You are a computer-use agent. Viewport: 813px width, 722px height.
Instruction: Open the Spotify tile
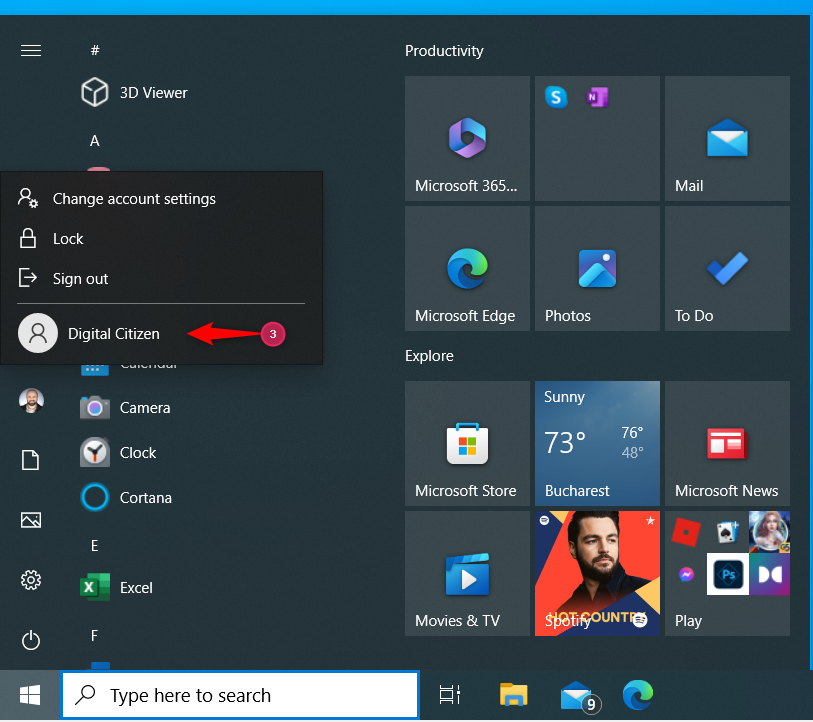597,574
